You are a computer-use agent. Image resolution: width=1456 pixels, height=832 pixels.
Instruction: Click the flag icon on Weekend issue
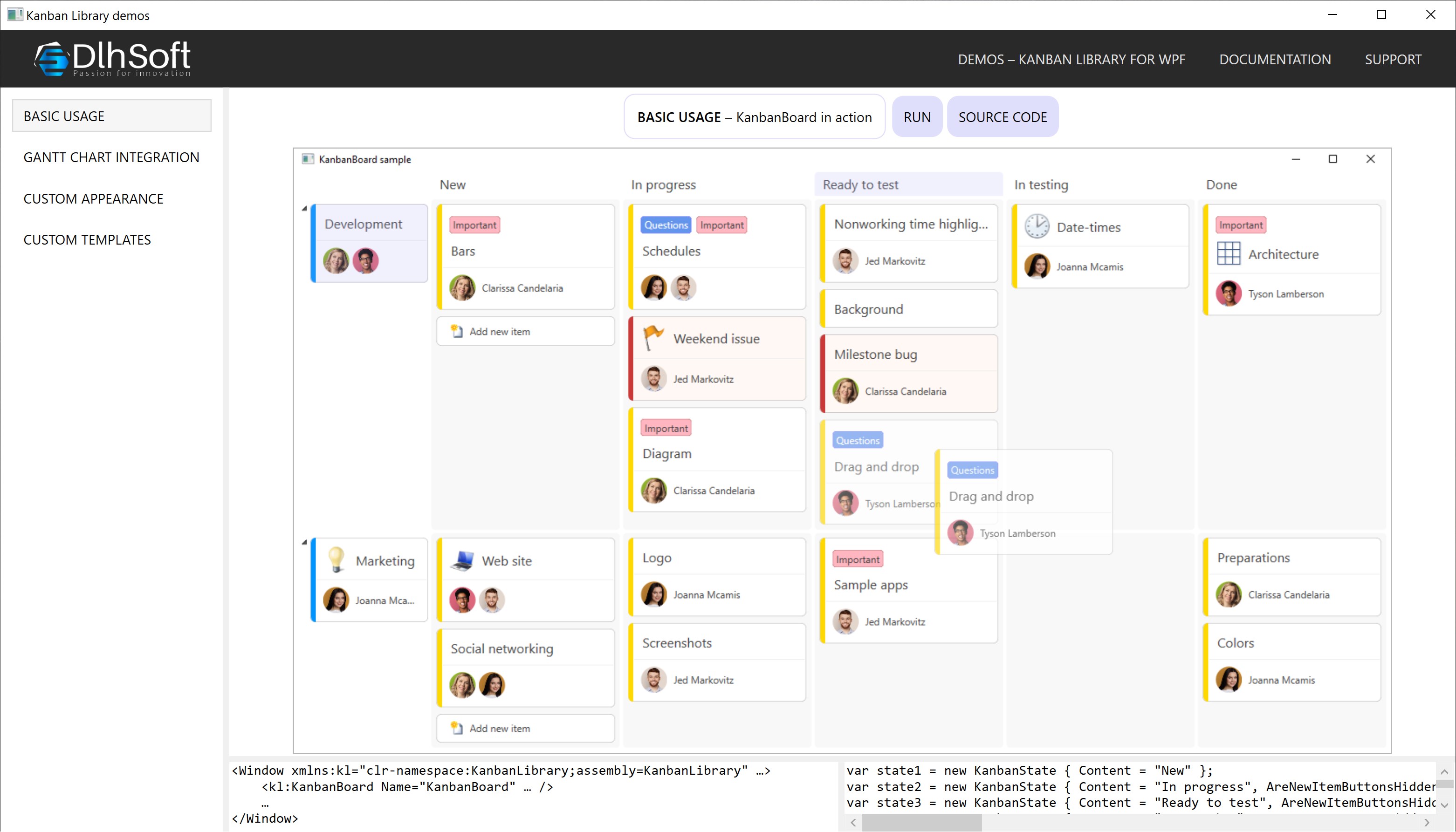653,338
